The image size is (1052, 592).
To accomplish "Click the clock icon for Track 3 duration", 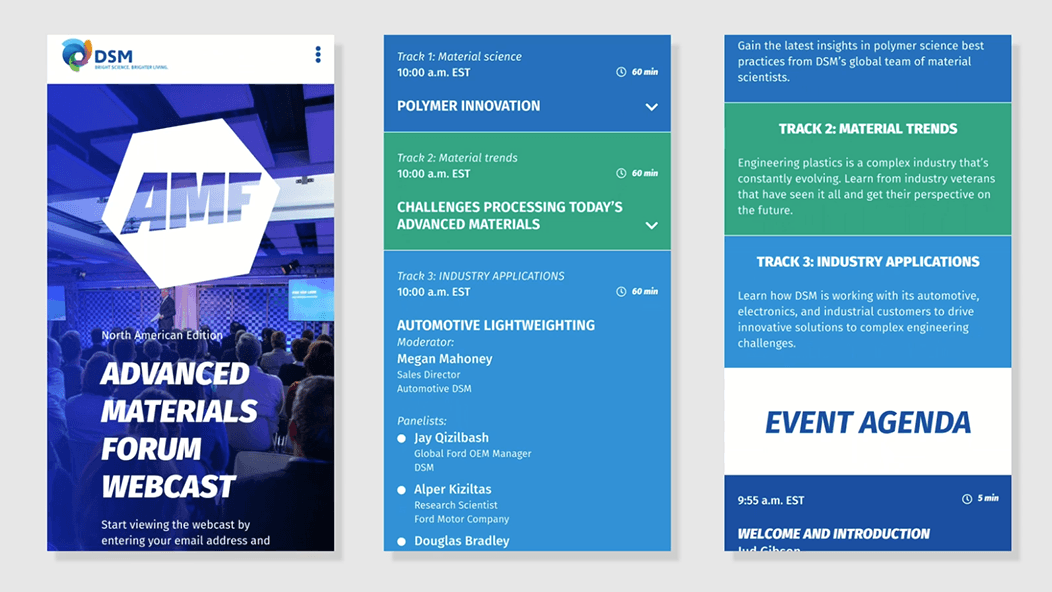I will (x=621, y=291).
